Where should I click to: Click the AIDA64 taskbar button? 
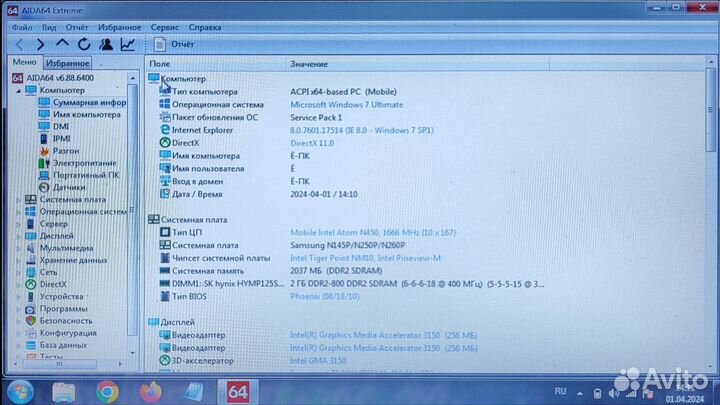tap(237, 392)
